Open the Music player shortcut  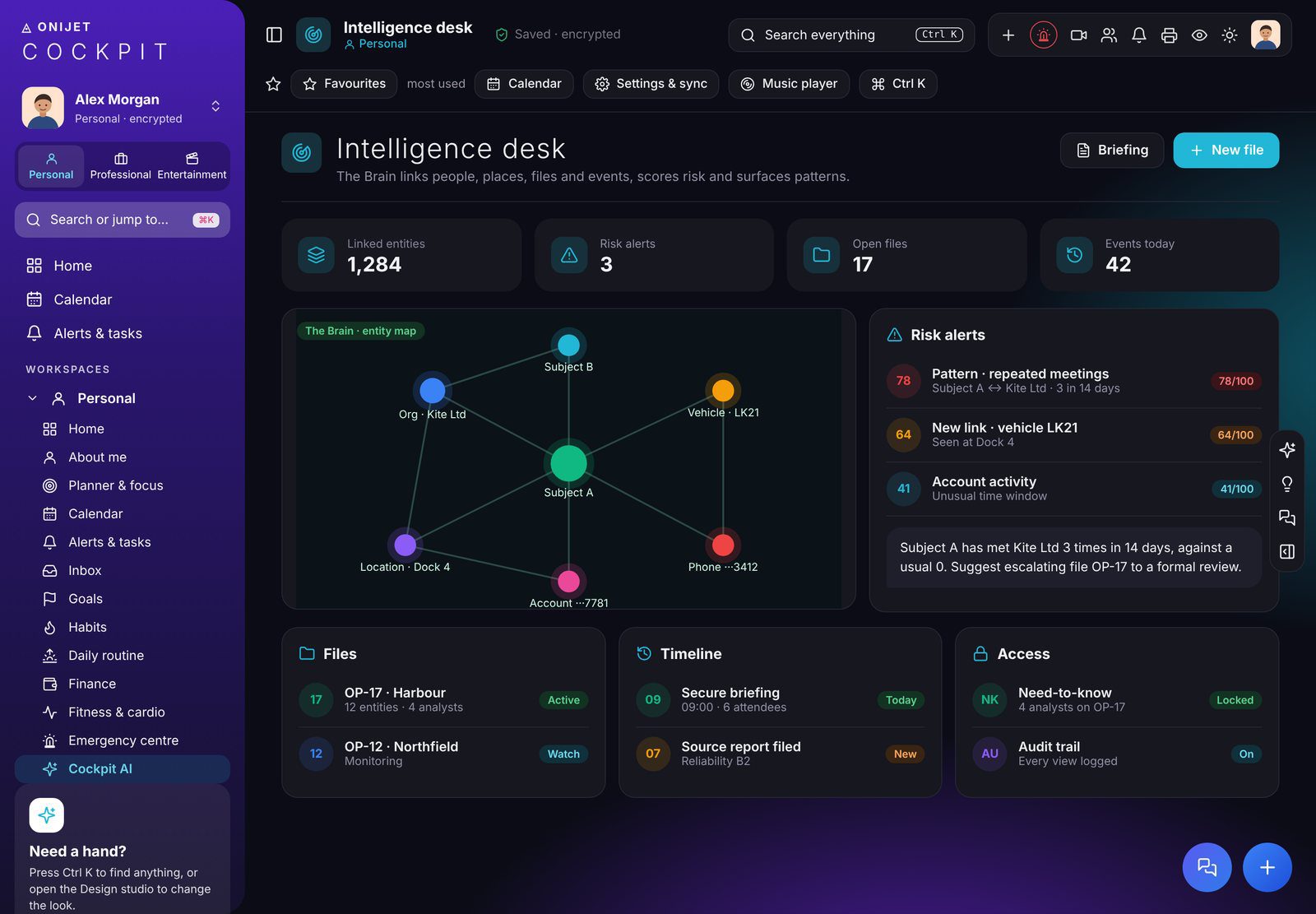pos(789,84)
